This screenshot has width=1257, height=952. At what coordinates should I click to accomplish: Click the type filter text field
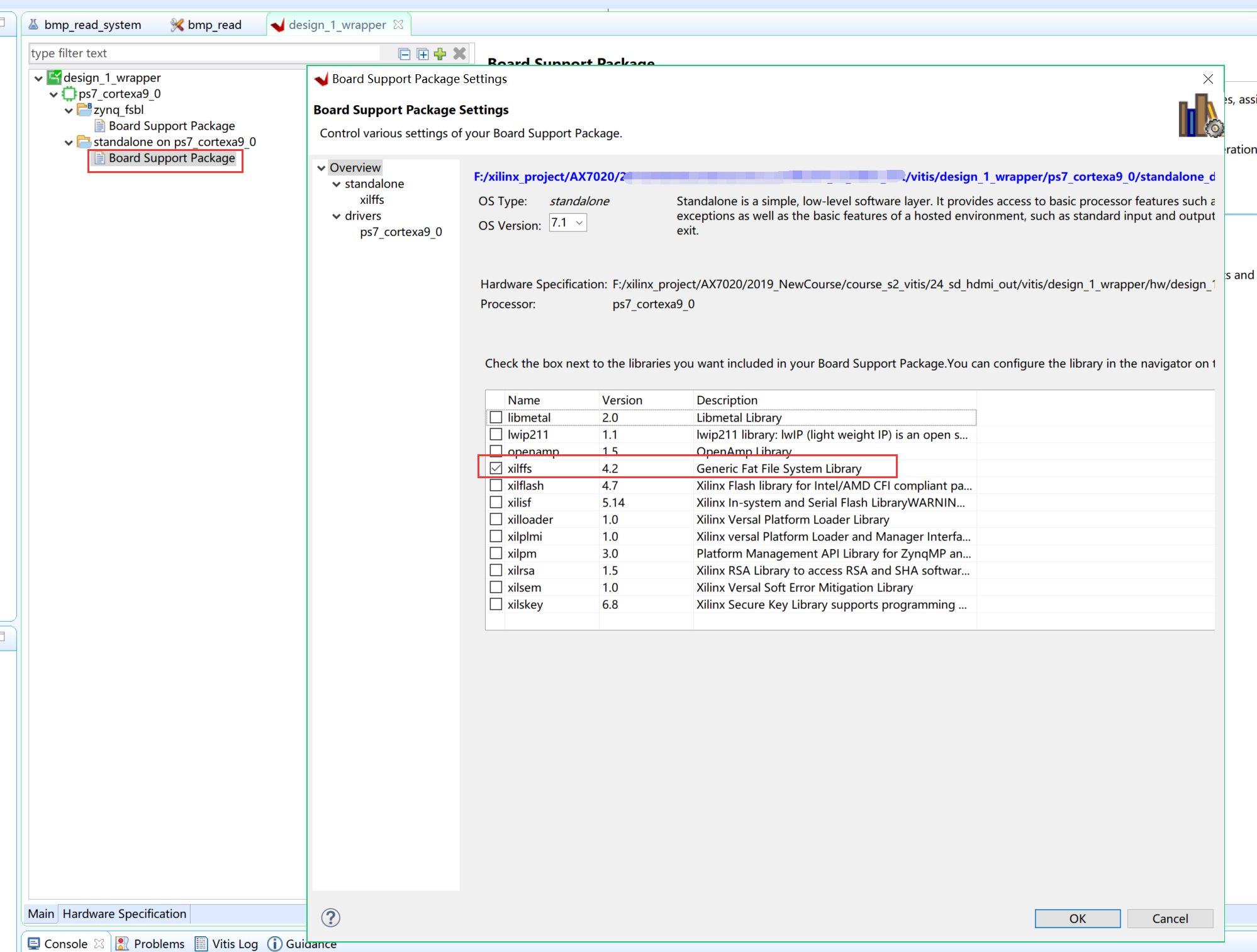pyautogui.click(x=204, y=53)
